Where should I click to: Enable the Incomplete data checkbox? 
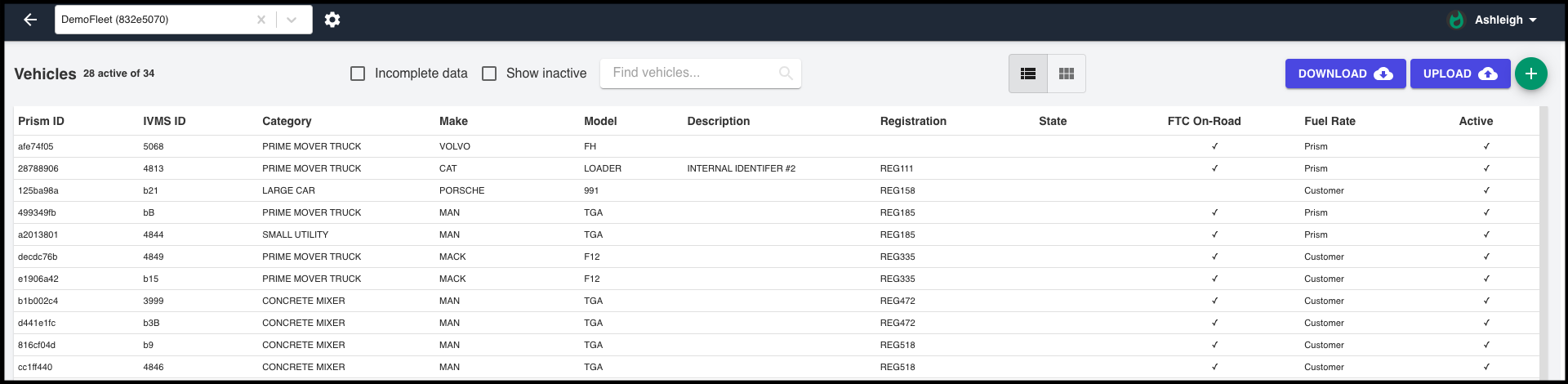(x=358, y=74)
